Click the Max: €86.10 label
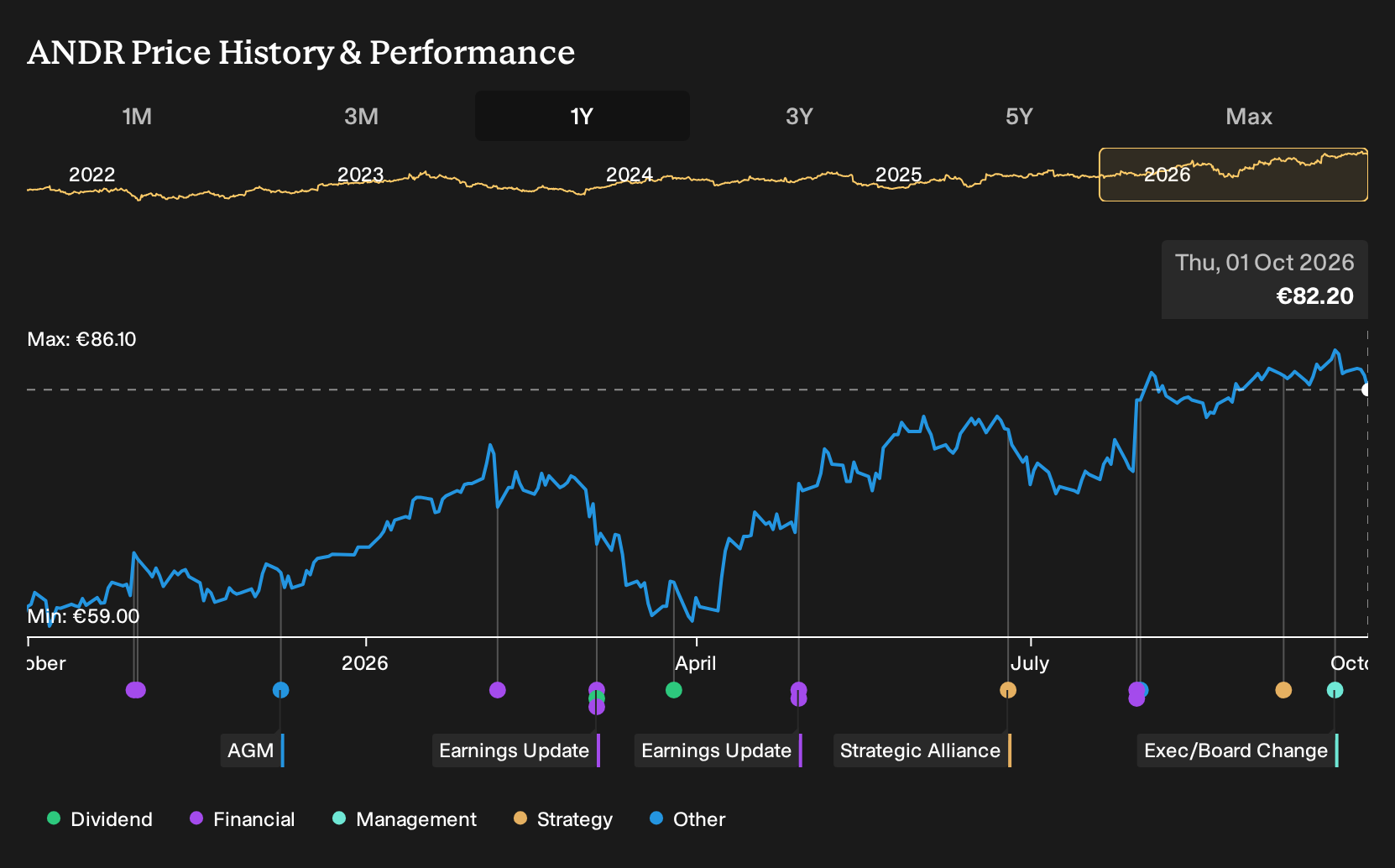Image resolution: width=1395 pixels, height=868 pixels. 81,339
